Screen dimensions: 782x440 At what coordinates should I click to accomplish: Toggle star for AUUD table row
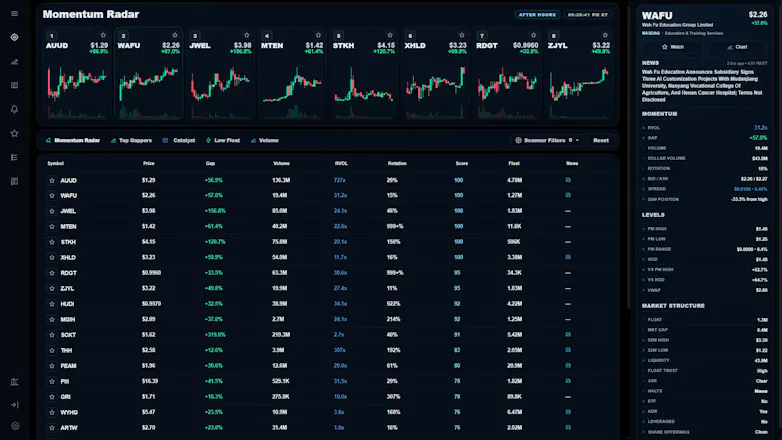[51, 181]
